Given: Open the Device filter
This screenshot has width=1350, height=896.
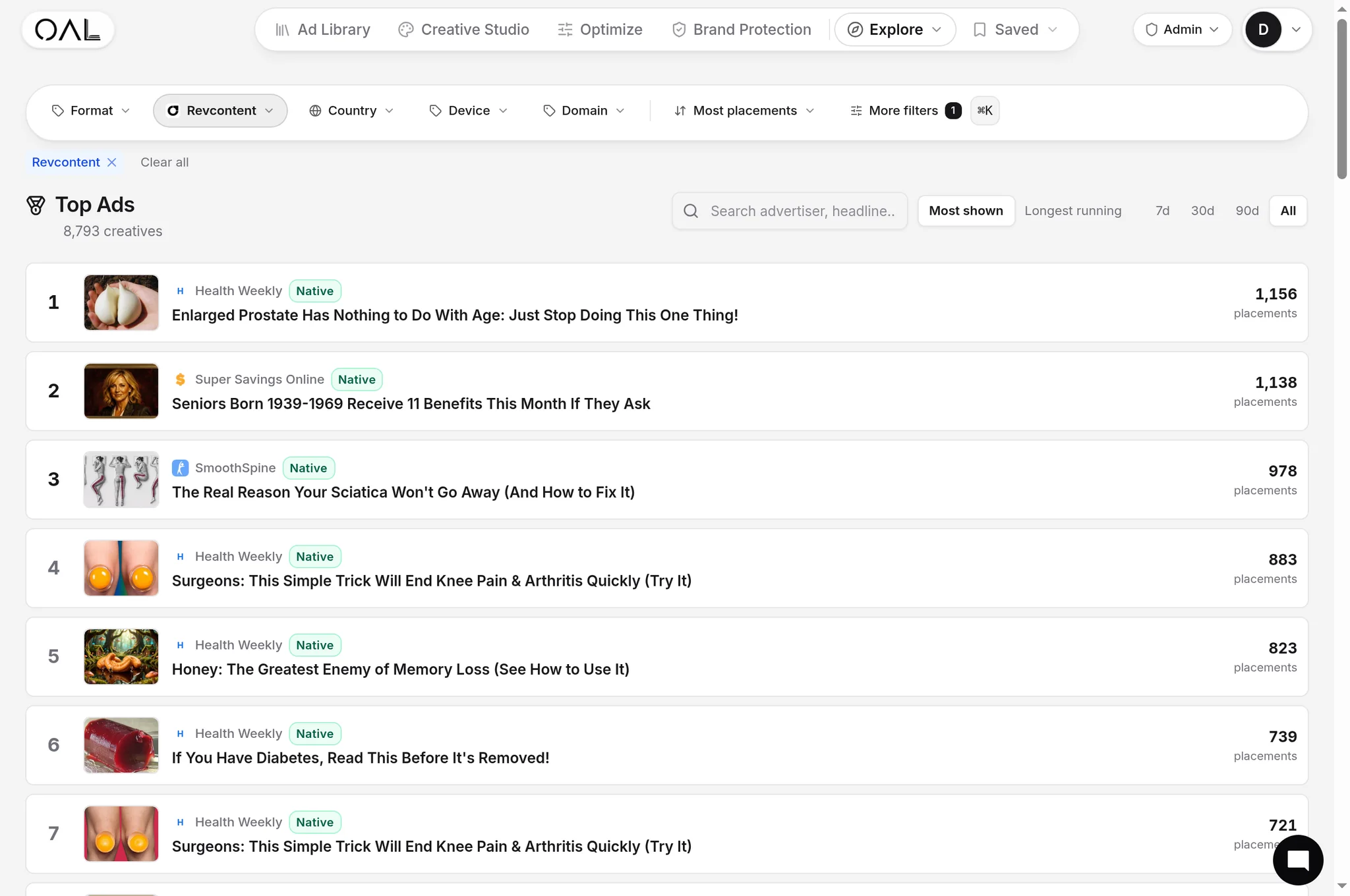Looking at the screenshot, I should pos(469,111).
